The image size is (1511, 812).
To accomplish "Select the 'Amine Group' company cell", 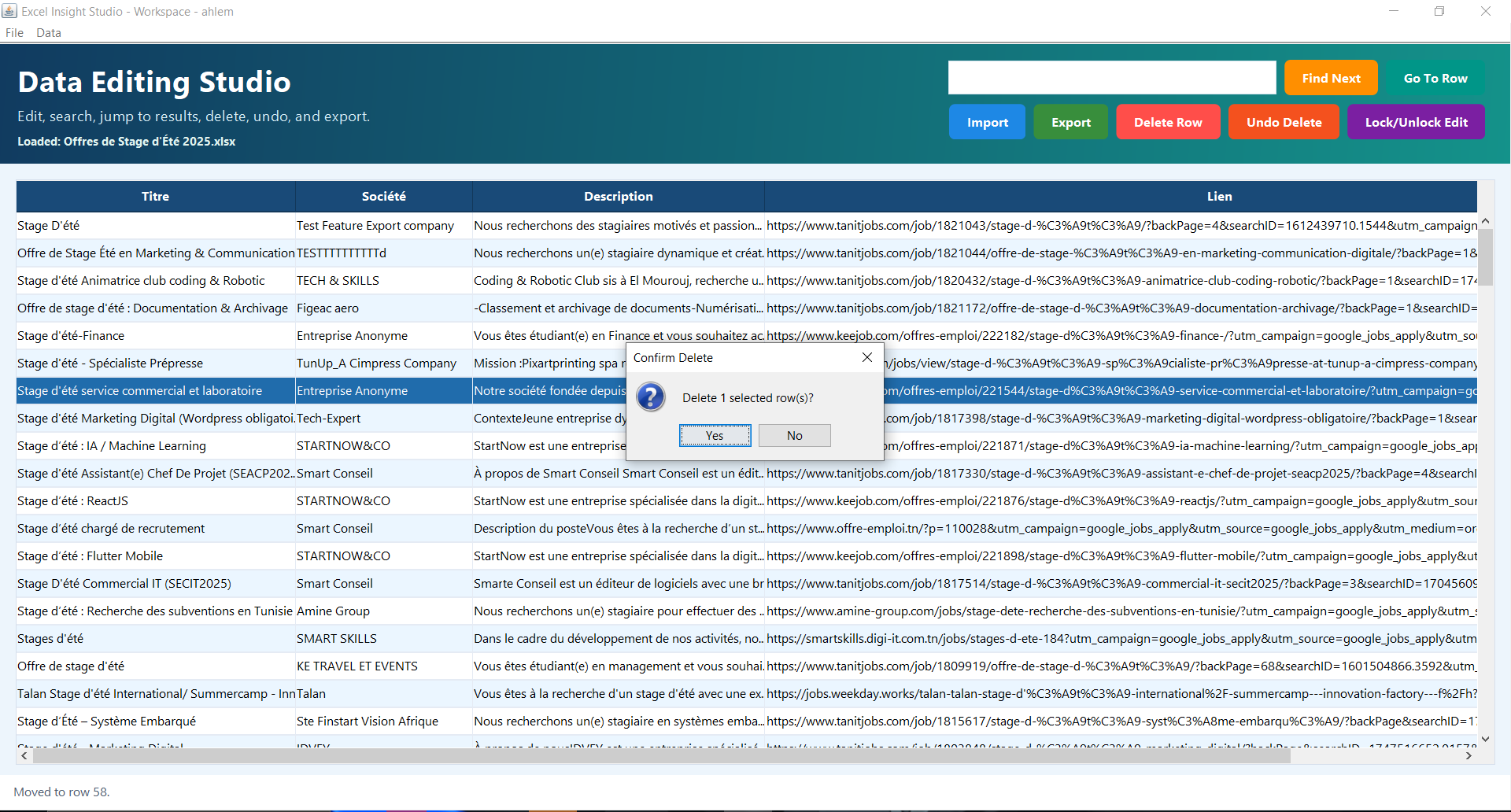I will click(x=384, y=611).
